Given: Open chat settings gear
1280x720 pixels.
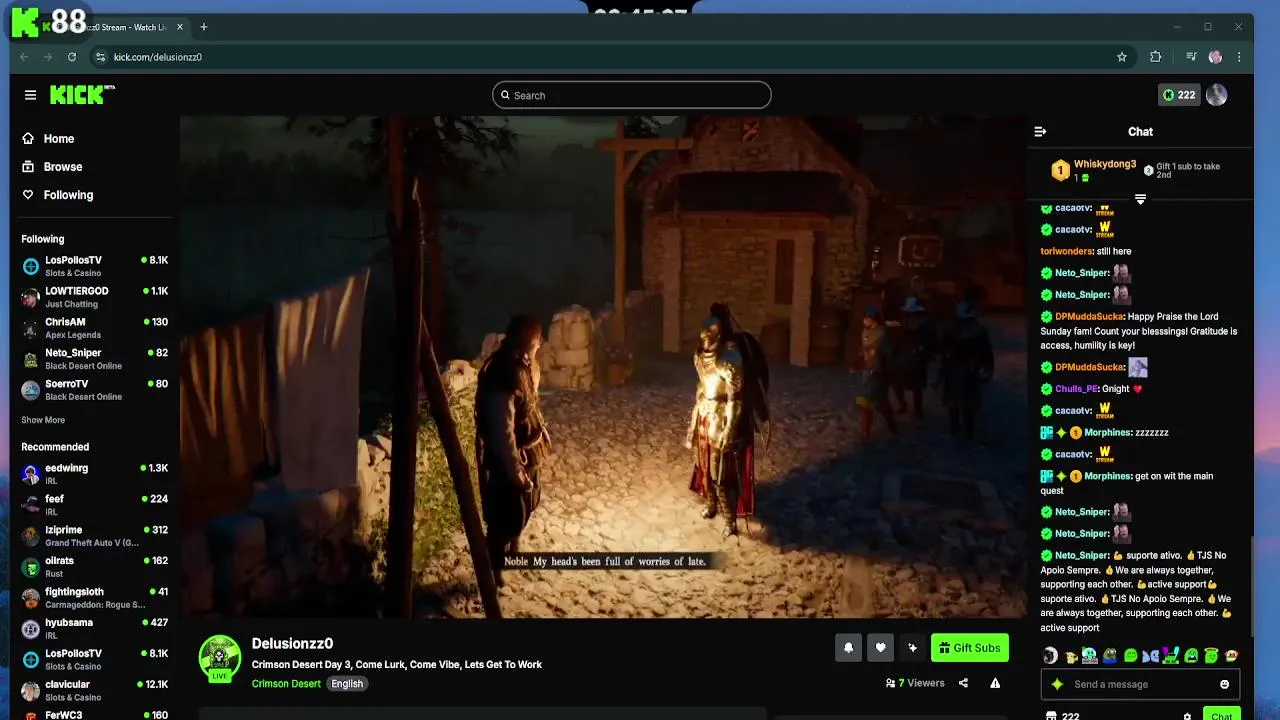Looking at the screenshot, I should point(1187,716).
